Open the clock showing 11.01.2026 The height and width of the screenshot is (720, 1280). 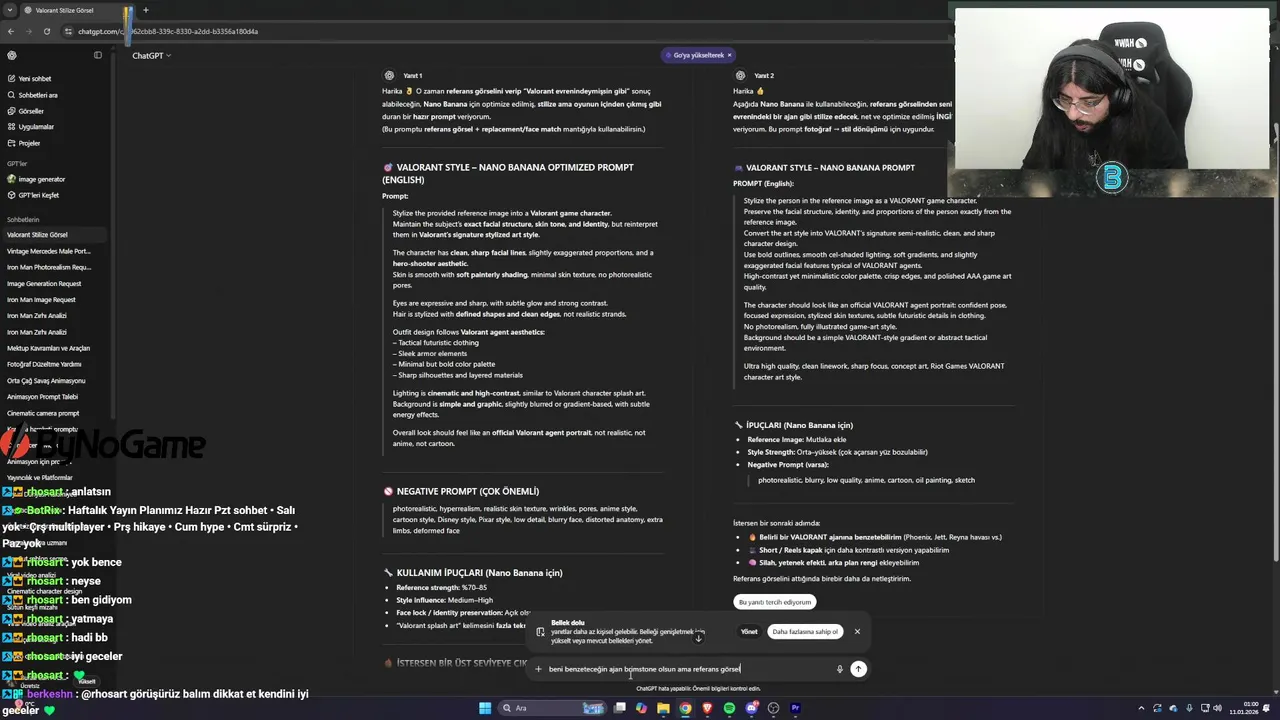coord(1246,708)
